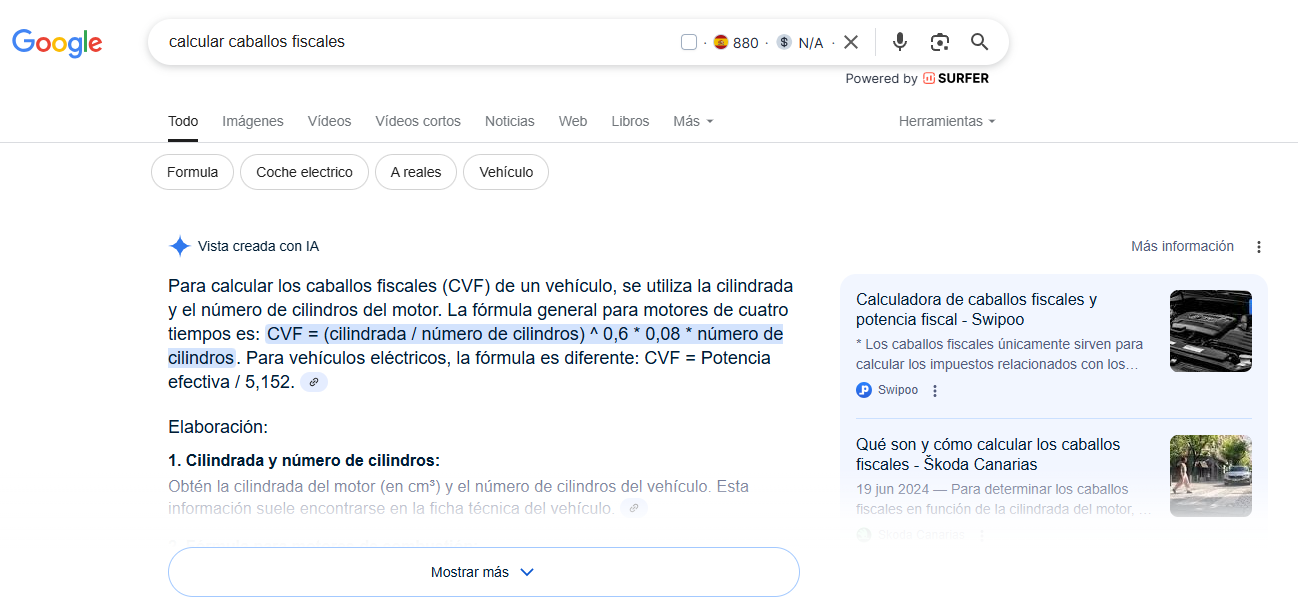Click the Swipoo site favicon
1298x612 pixels.
coord(864,390)
